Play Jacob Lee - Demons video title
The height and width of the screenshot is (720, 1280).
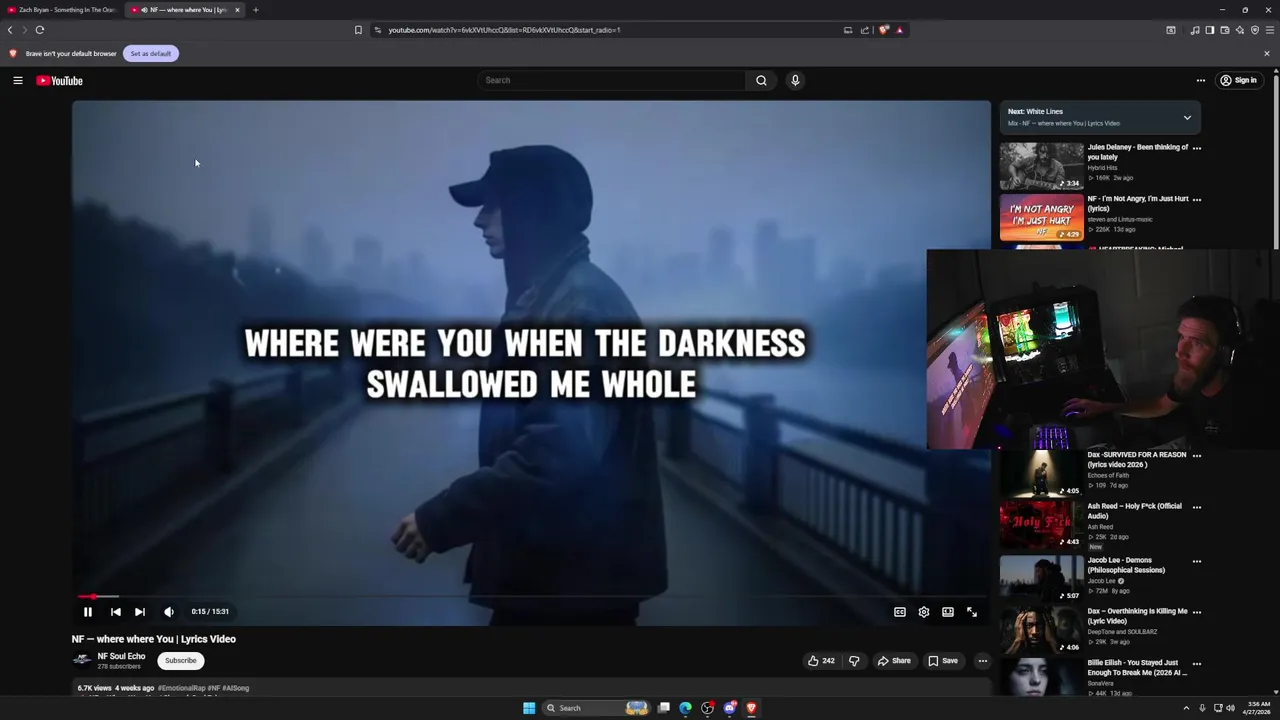(x=1126, y=565)
